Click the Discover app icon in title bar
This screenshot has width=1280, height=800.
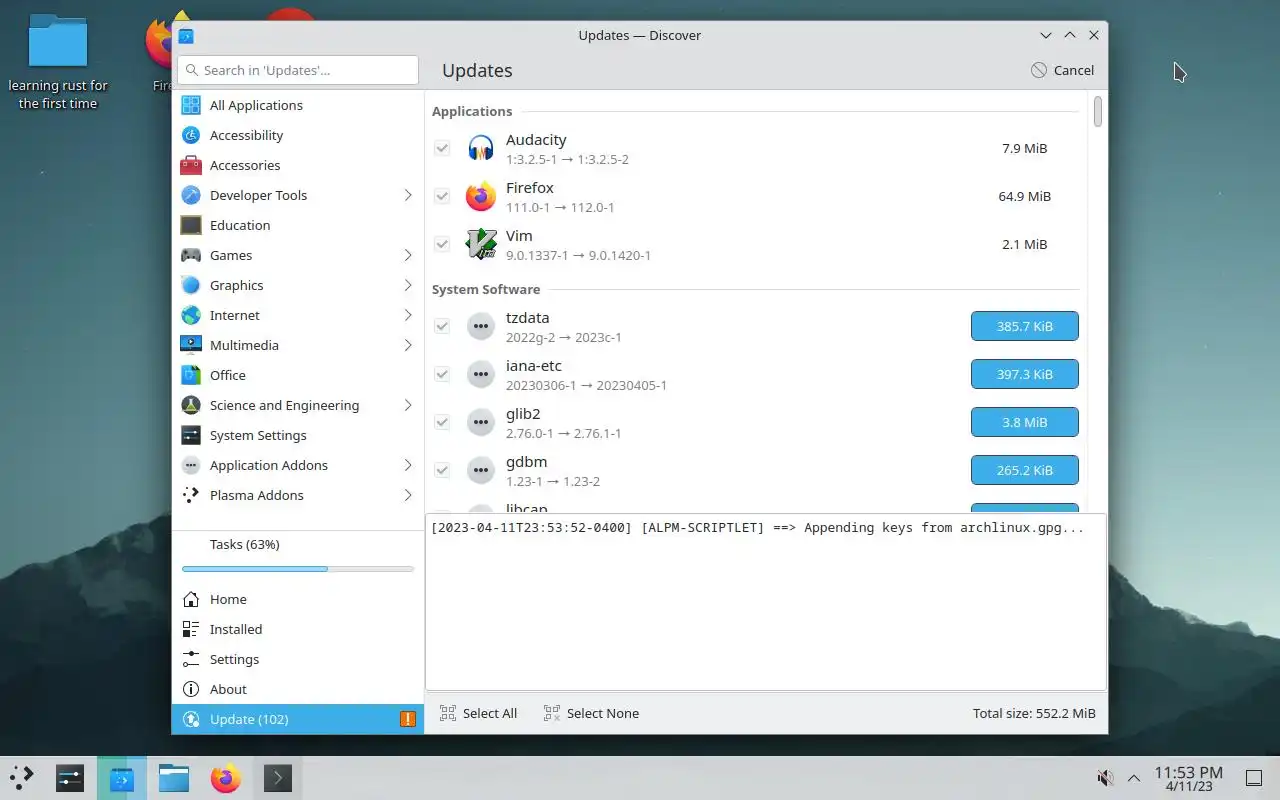(x=186, y=36)
